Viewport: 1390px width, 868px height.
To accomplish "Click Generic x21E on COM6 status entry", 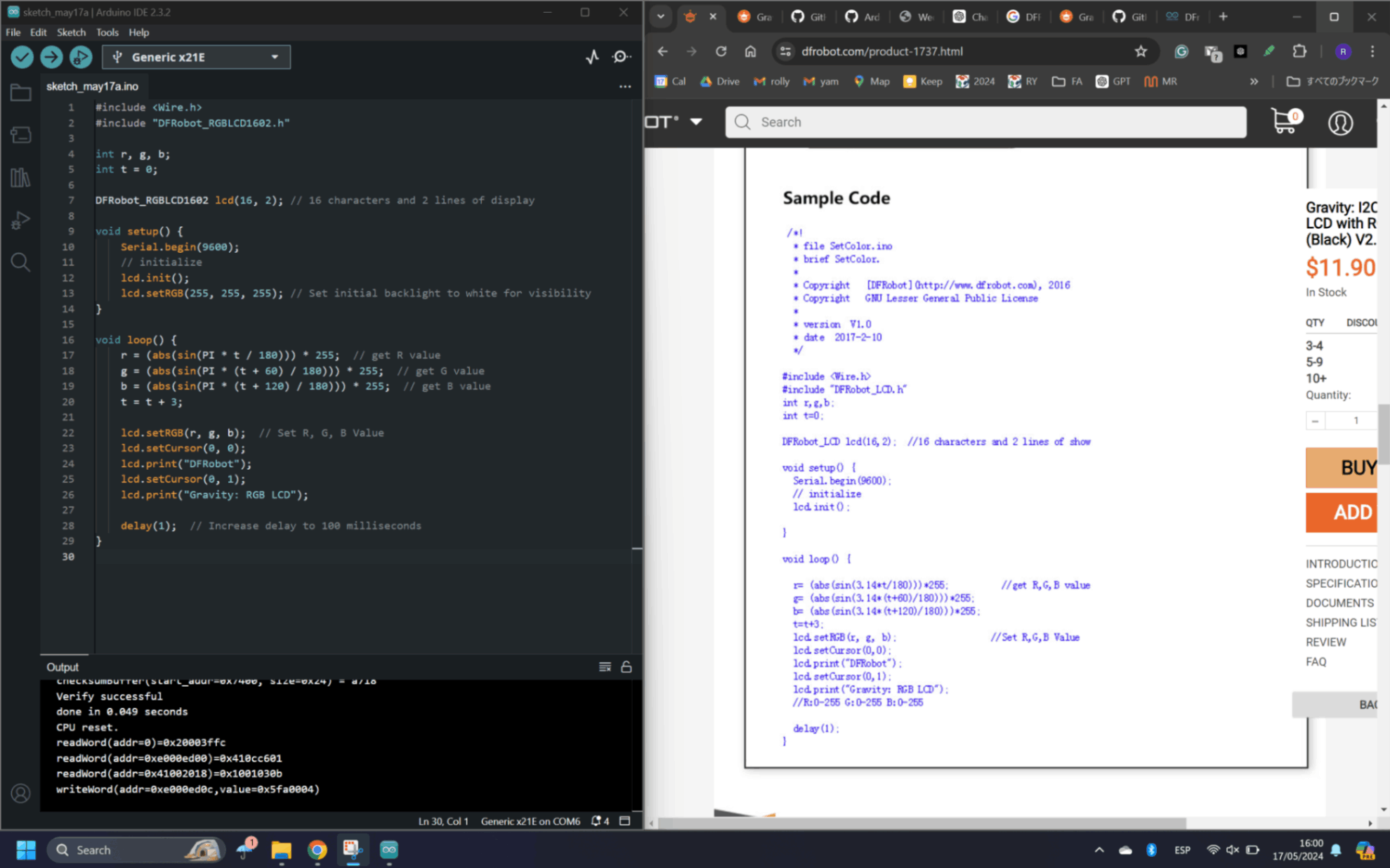I will point(530,821).
